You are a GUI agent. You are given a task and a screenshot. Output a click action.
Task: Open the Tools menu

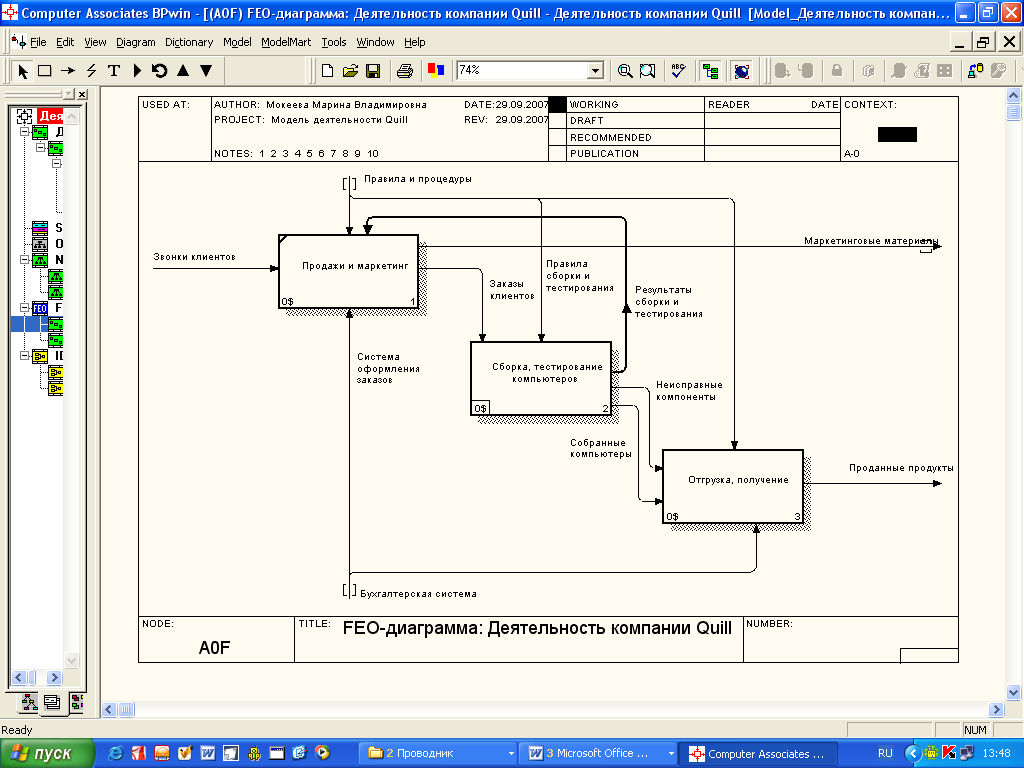334,42
